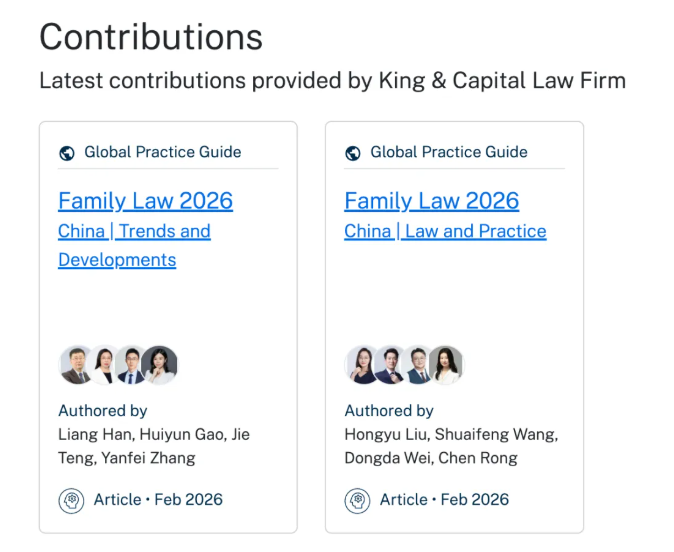
Task: Click the Global Practice Guide label in the Trends card
Action: (162, 152)
